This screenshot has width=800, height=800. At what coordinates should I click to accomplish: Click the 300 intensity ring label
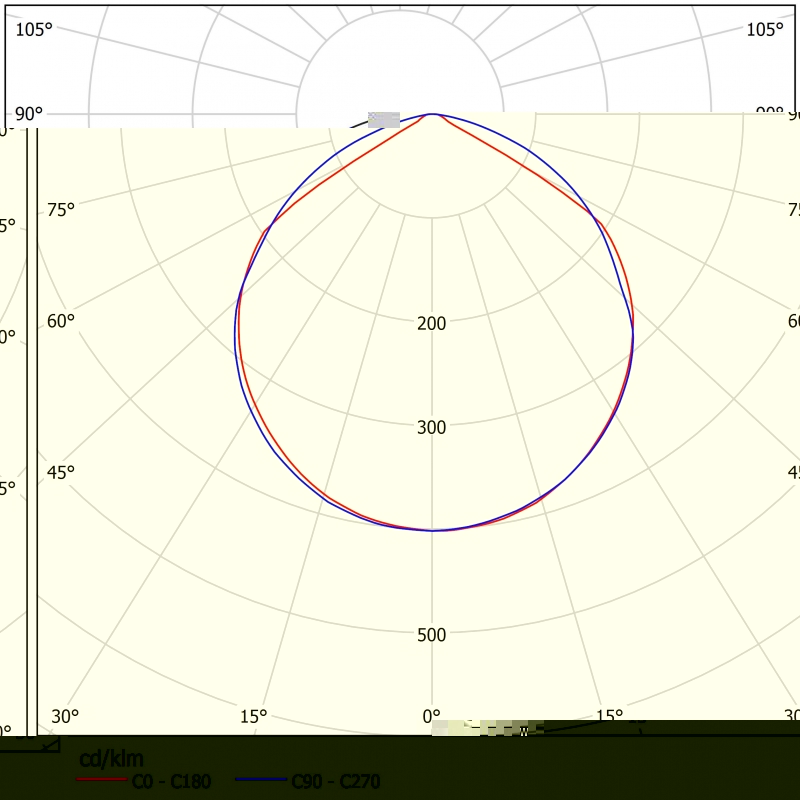432,428
